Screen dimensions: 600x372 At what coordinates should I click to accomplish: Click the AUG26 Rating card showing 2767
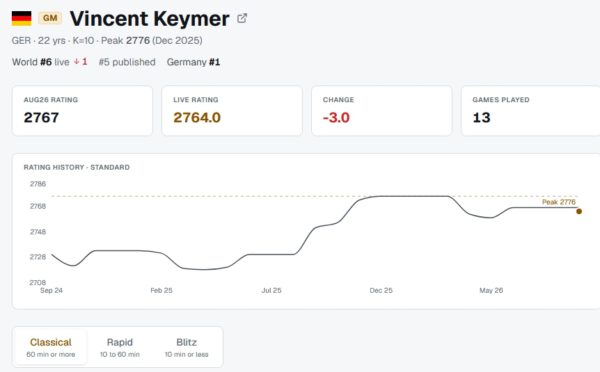tap(82, 111)
